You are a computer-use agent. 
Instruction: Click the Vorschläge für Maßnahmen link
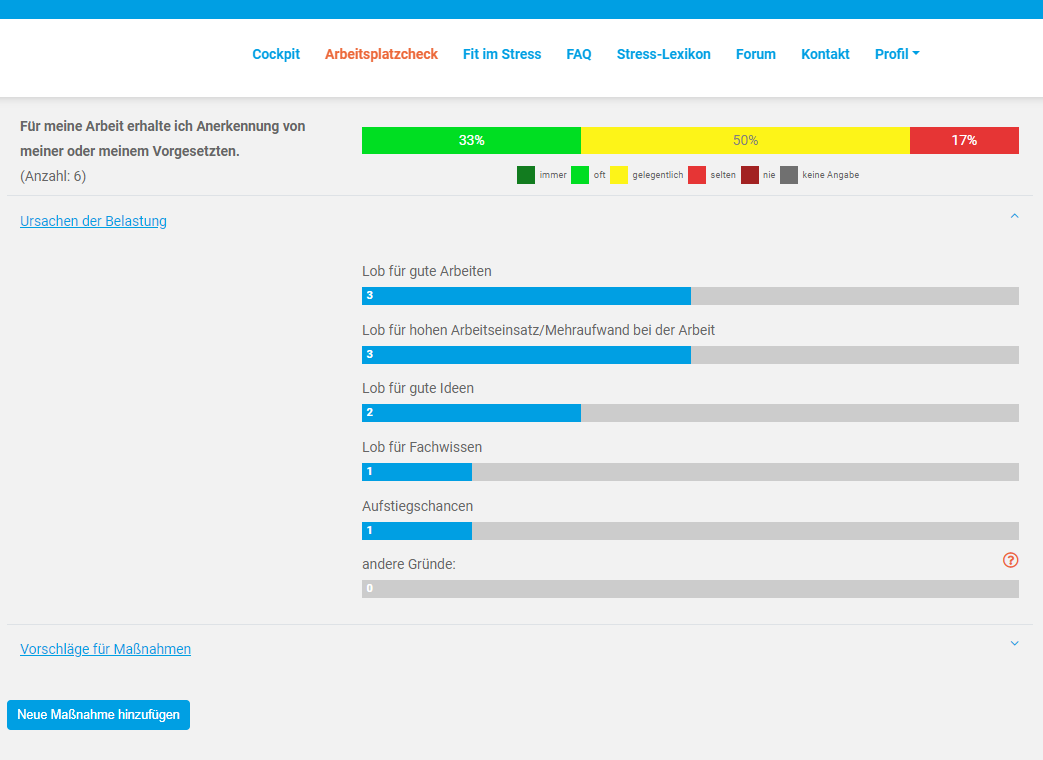pyautogui.click(x=105, y=649)
